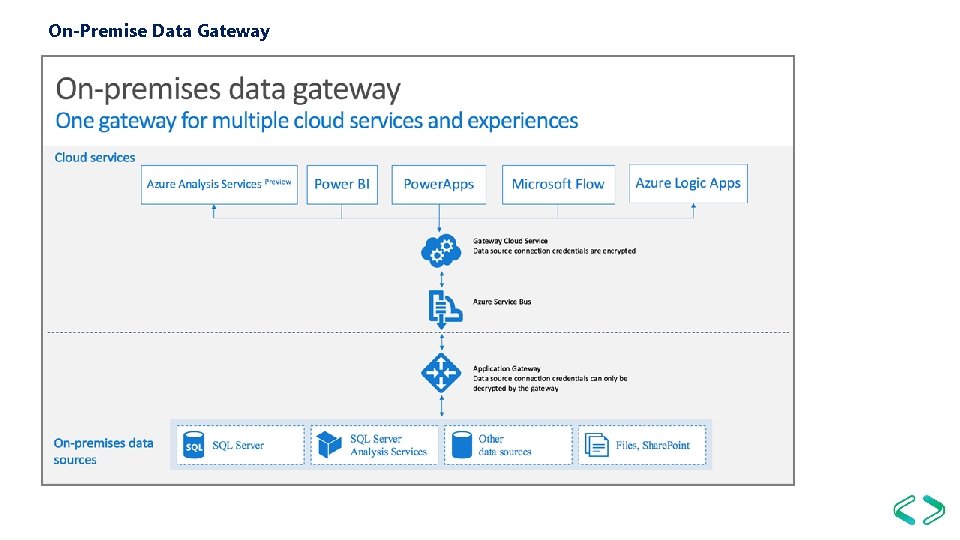Click the On-premises data sources label

tap(103, 451)
